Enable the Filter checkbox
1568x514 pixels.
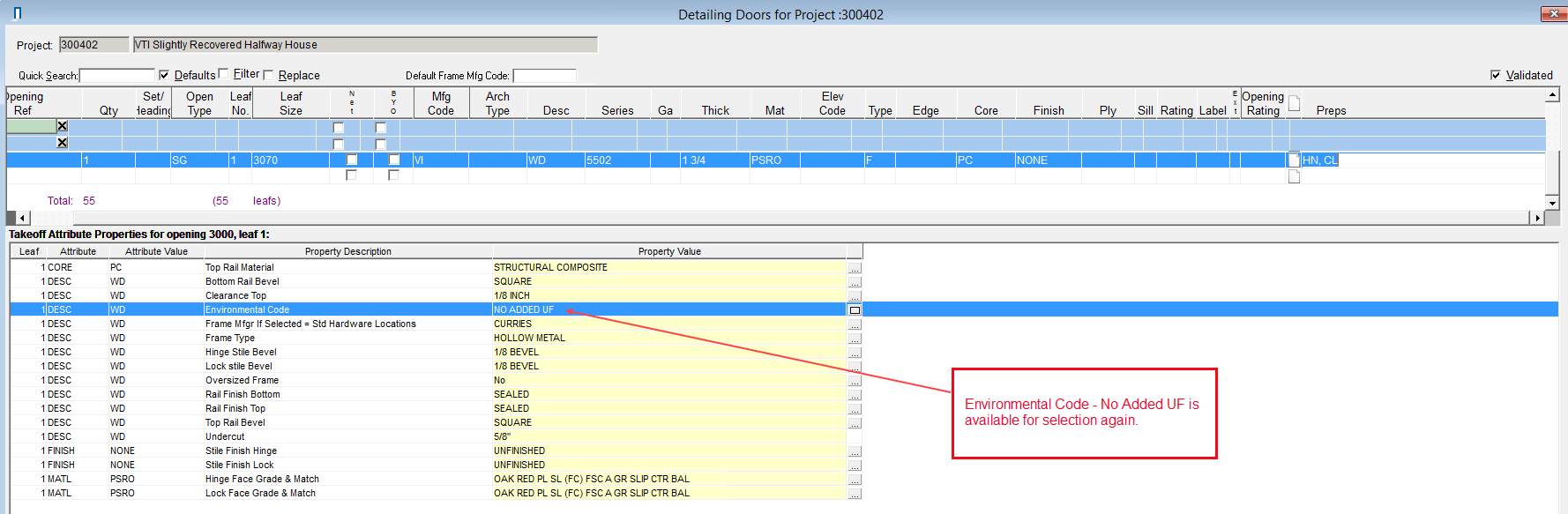point(223,74)
